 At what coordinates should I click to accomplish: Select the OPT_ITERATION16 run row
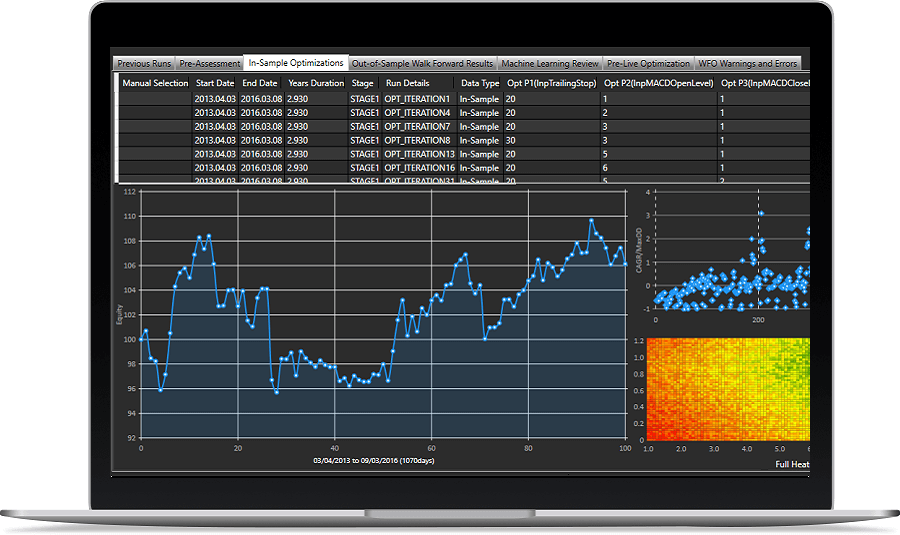click(x=464, y=168)
